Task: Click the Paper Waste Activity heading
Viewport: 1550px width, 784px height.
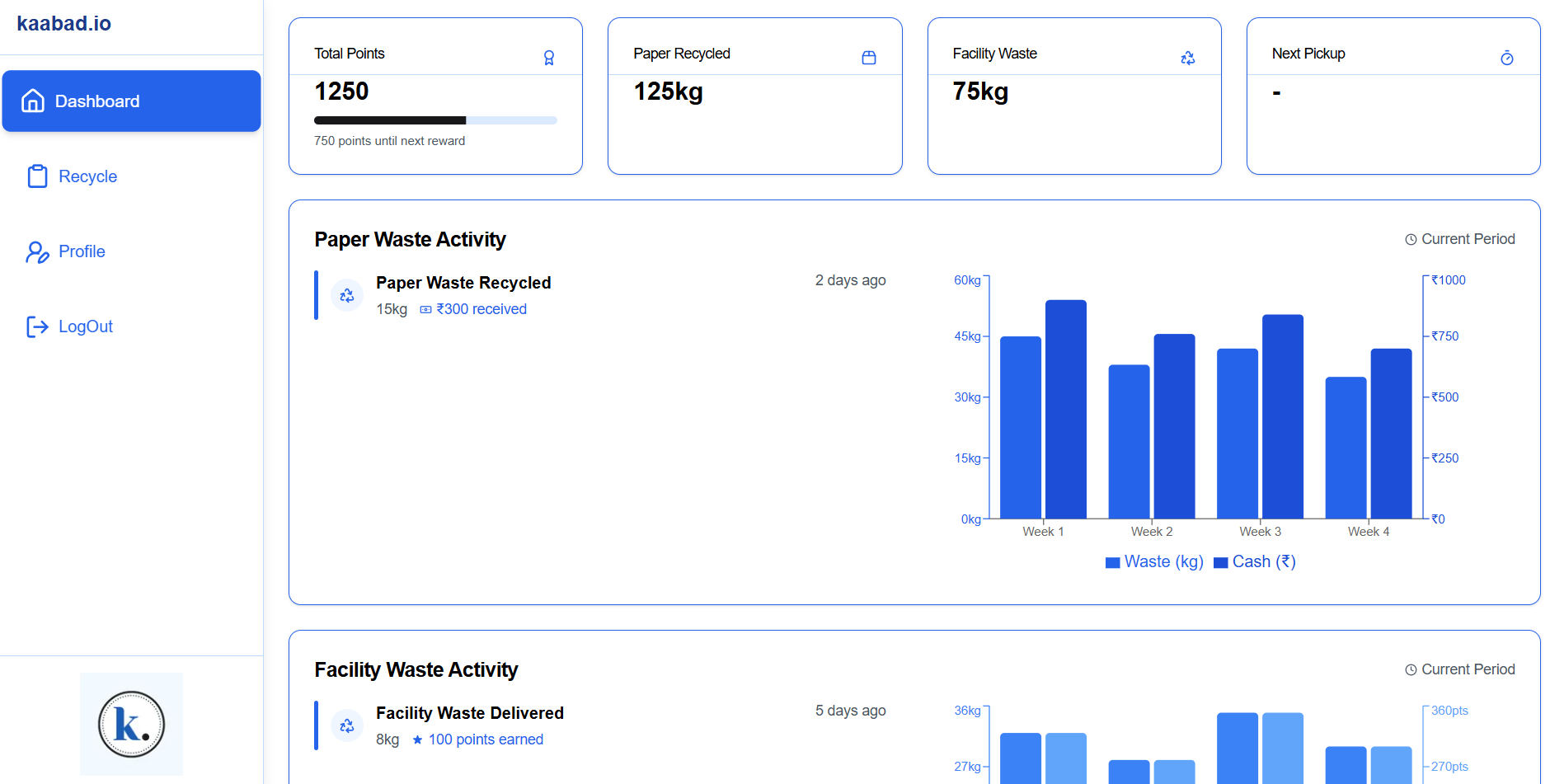Action: [410, 239]
